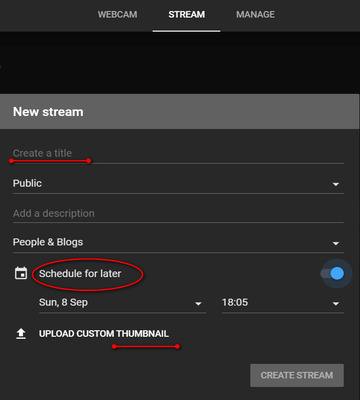Expand the People & Blogs category arrow

pos(336,244)
